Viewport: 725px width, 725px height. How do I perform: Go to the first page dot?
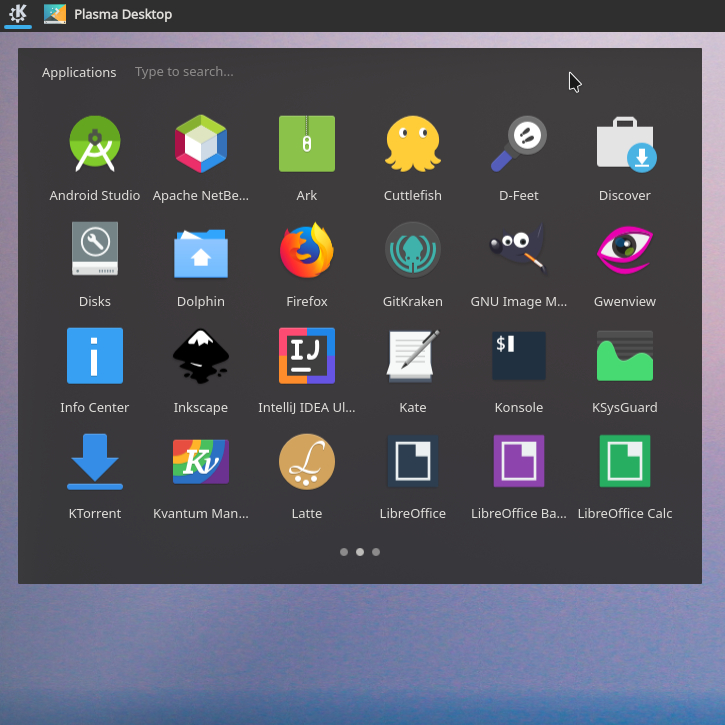[x=344, y=552]
